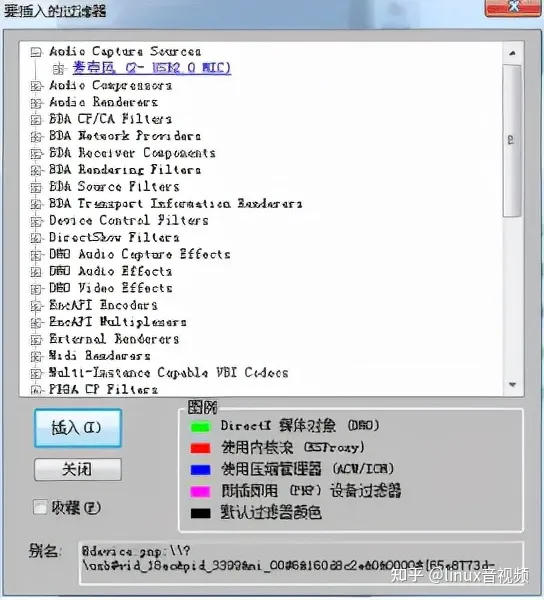Click the filter list scrollbar thumb
The height and width of the screenshot is (600, 544).
[x=512, y=141]
